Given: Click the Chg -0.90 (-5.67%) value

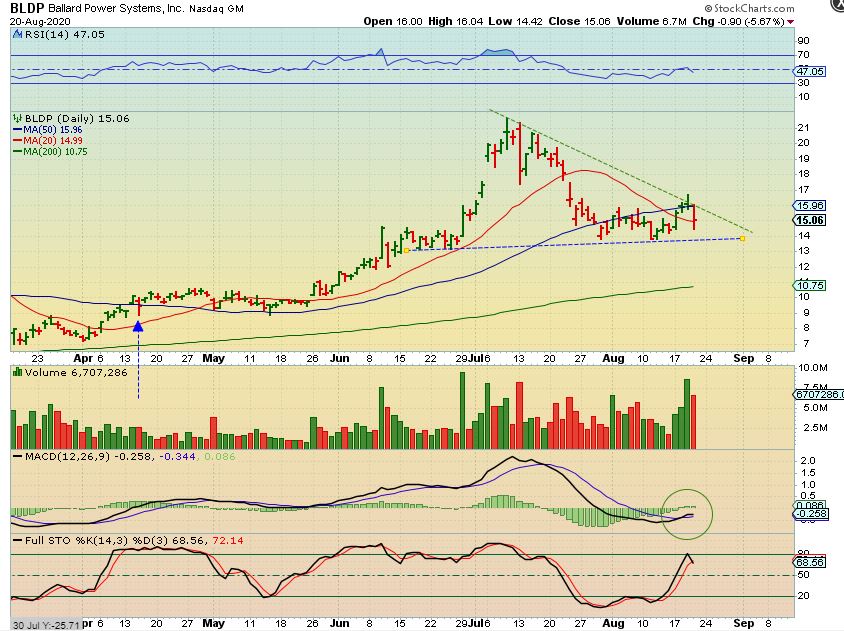Looking at the screenshot, I should coord(738,22).
